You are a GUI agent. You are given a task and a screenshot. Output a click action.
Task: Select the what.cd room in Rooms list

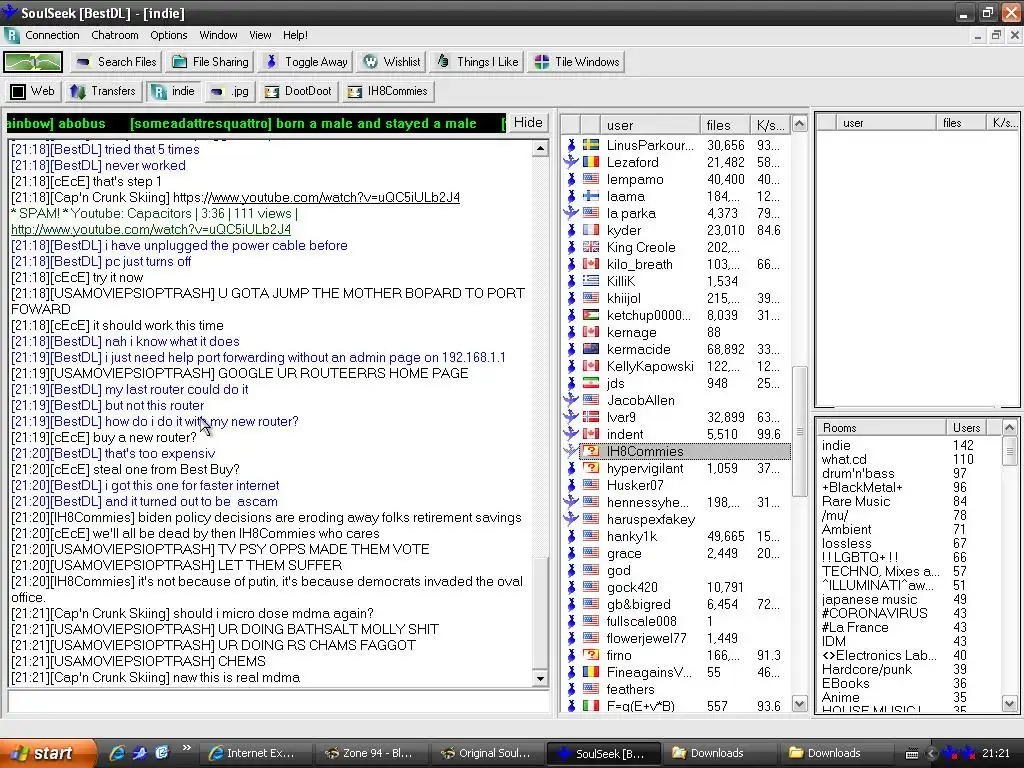point(844,459)
